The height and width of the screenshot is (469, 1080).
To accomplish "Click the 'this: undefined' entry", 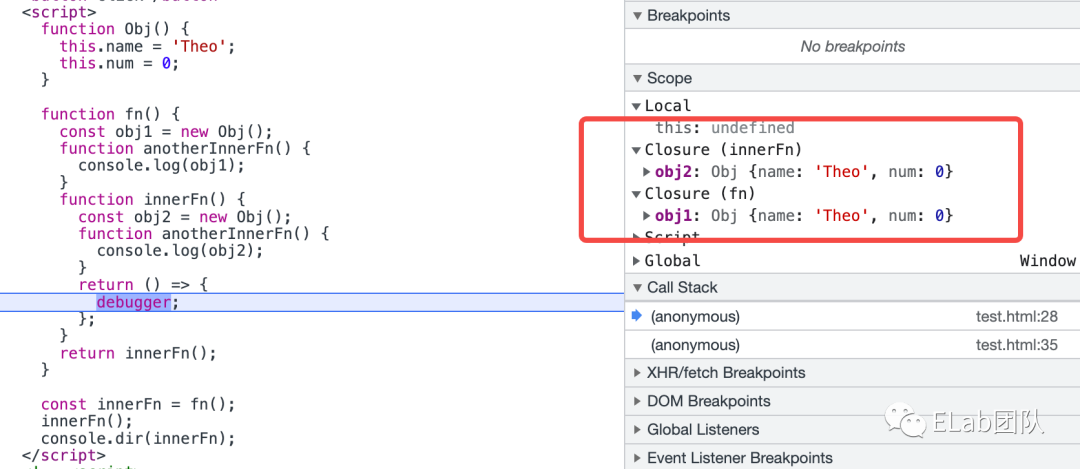I will pyautogui.click(x=725, y=128).
